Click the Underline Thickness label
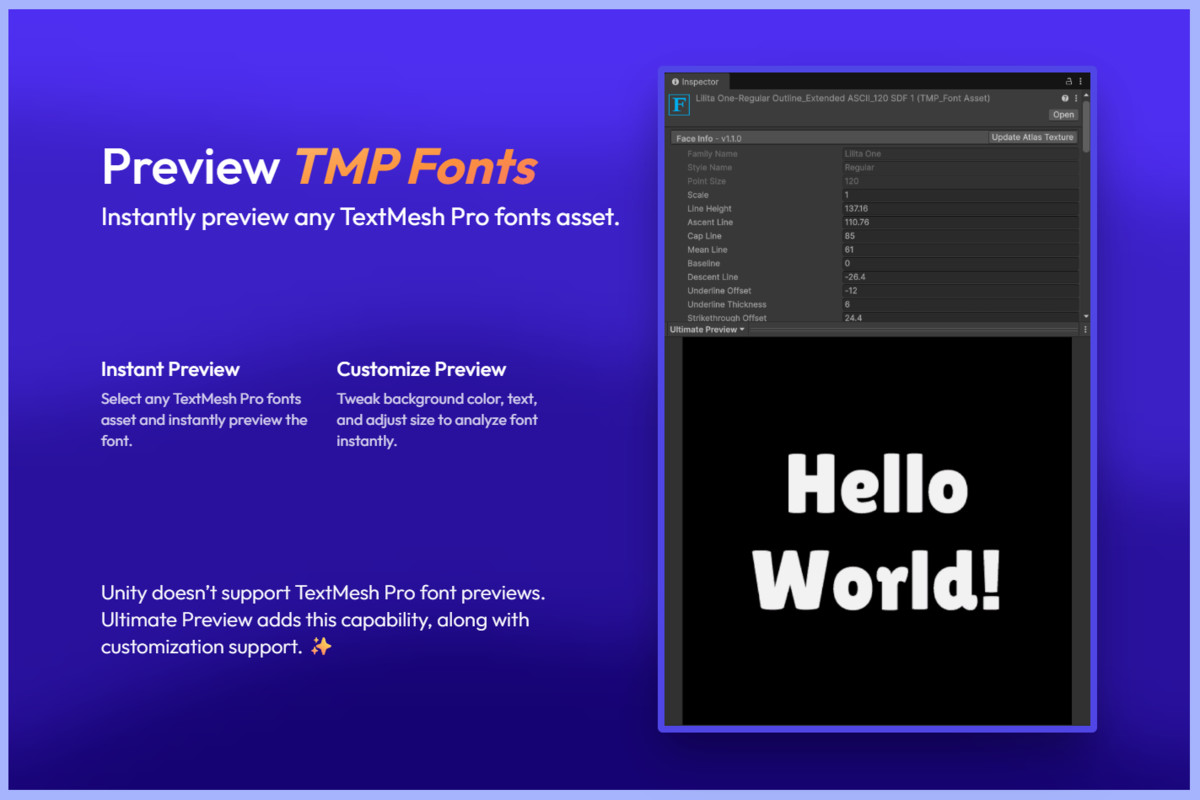The image size is (1200, 800). (726, 304)
